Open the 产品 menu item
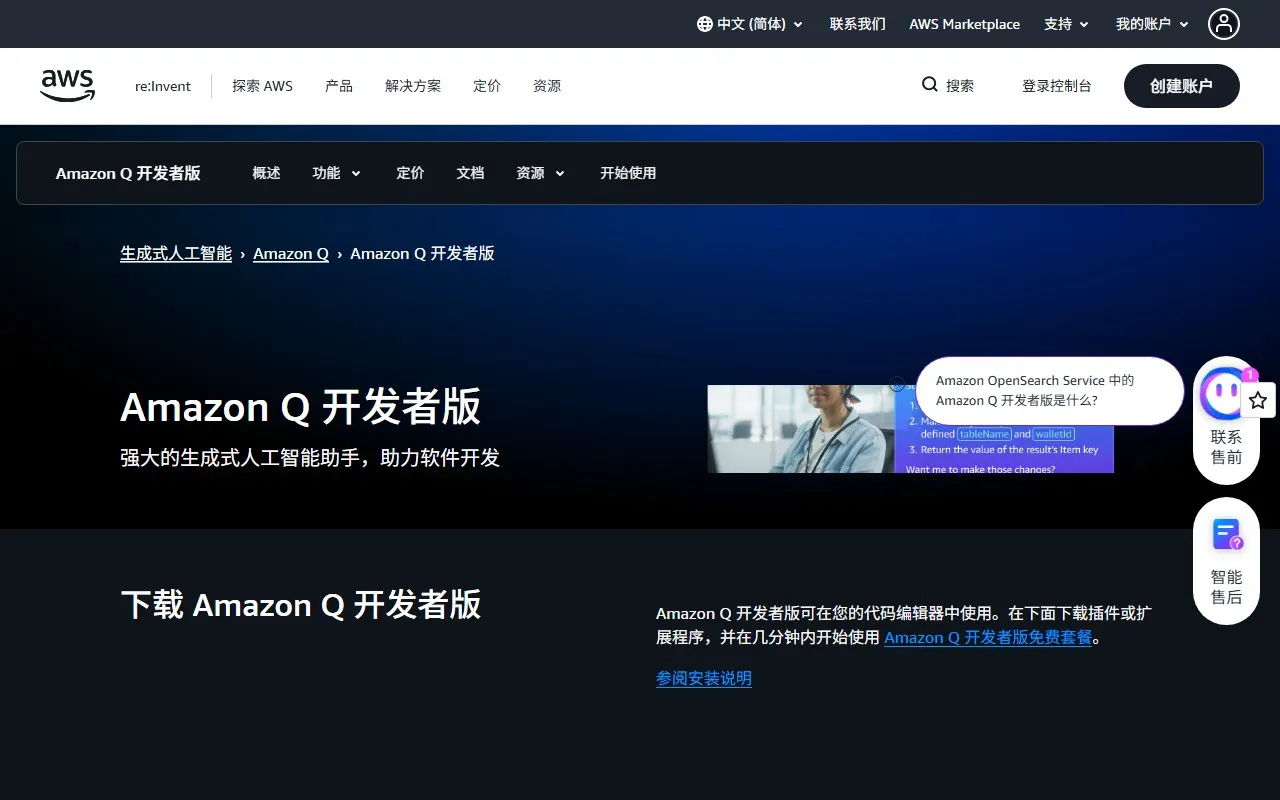This screenshot has height=800, width=1280. click(x=339, y=86)
